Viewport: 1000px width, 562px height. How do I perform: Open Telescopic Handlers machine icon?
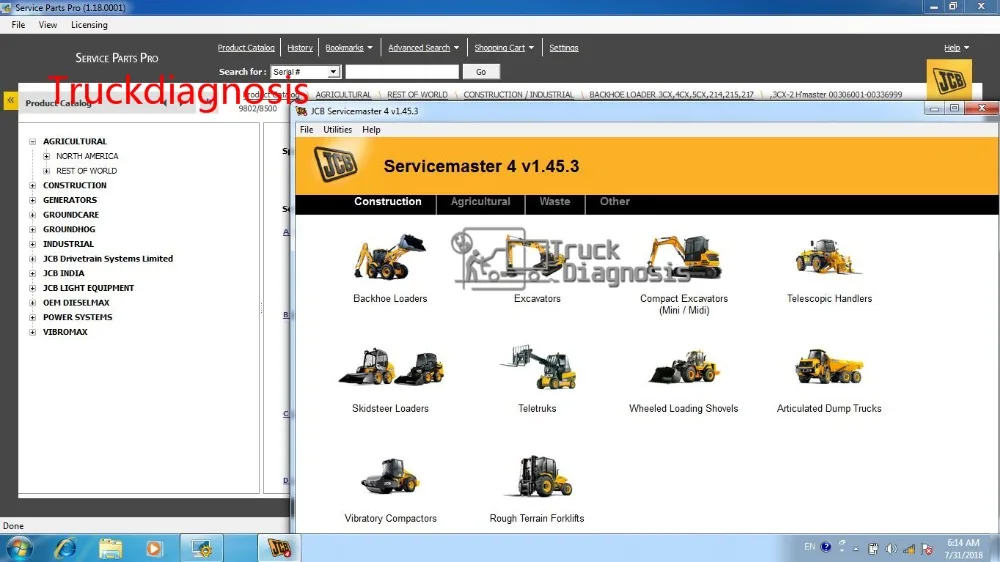828,257
